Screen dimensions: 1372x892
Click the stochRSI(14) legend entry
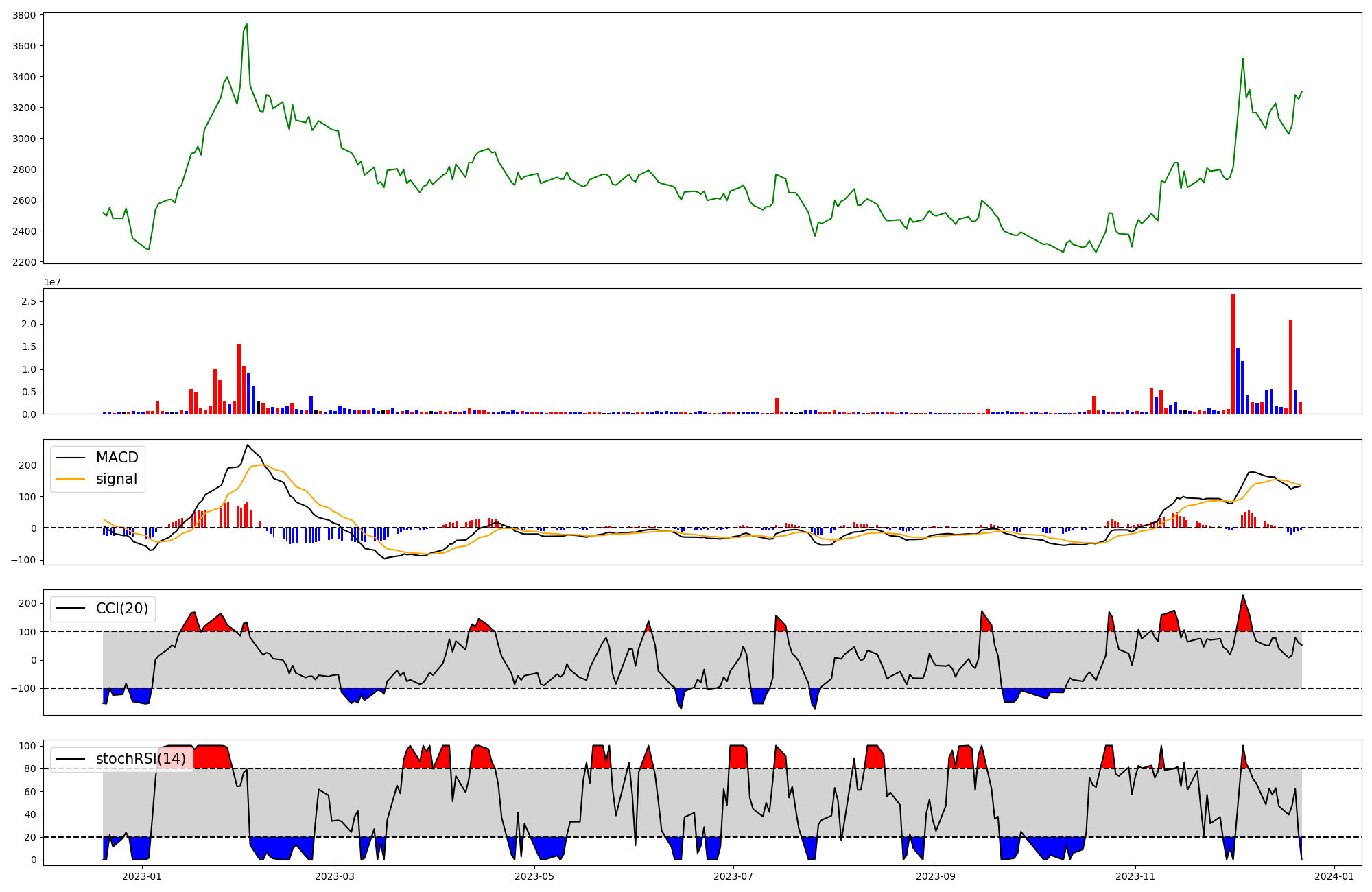click(141, 759)
